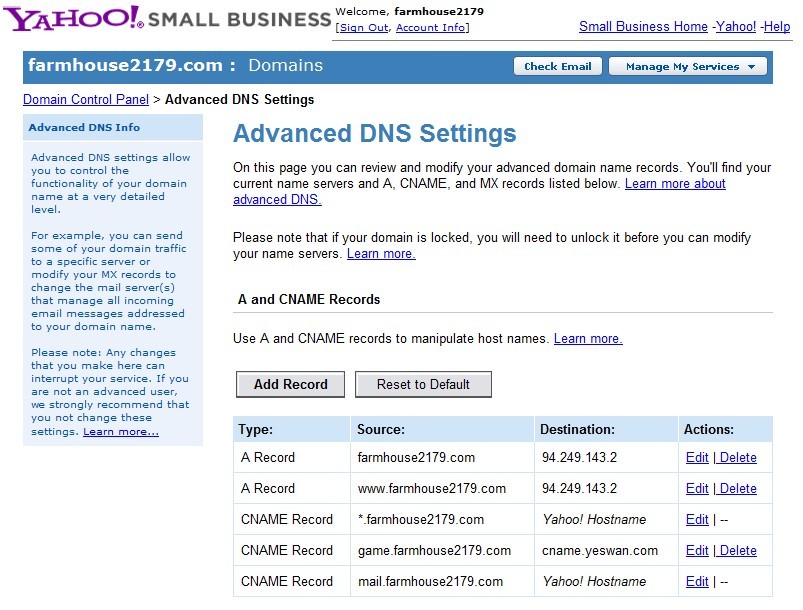This screenshot has width=803, height=610.
Task: Click the 'Actions:' column header
Action: click(726, 429)
